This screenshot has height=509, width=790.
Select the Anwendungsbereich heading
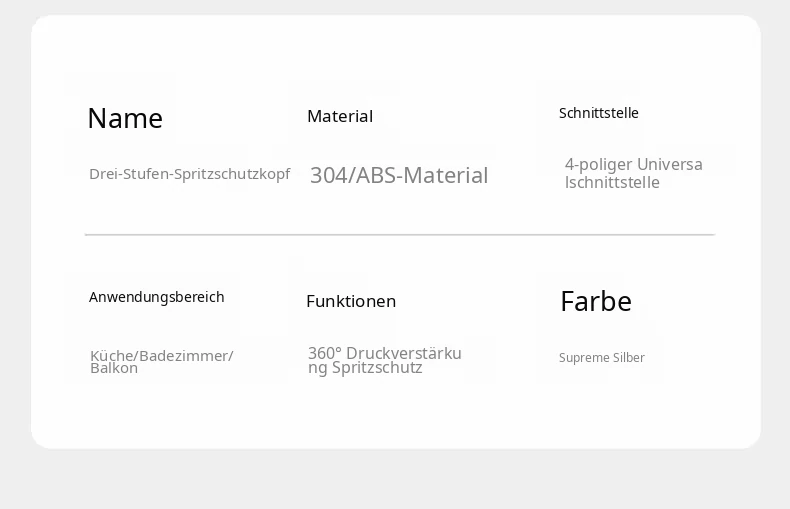(x=157, y=297)
